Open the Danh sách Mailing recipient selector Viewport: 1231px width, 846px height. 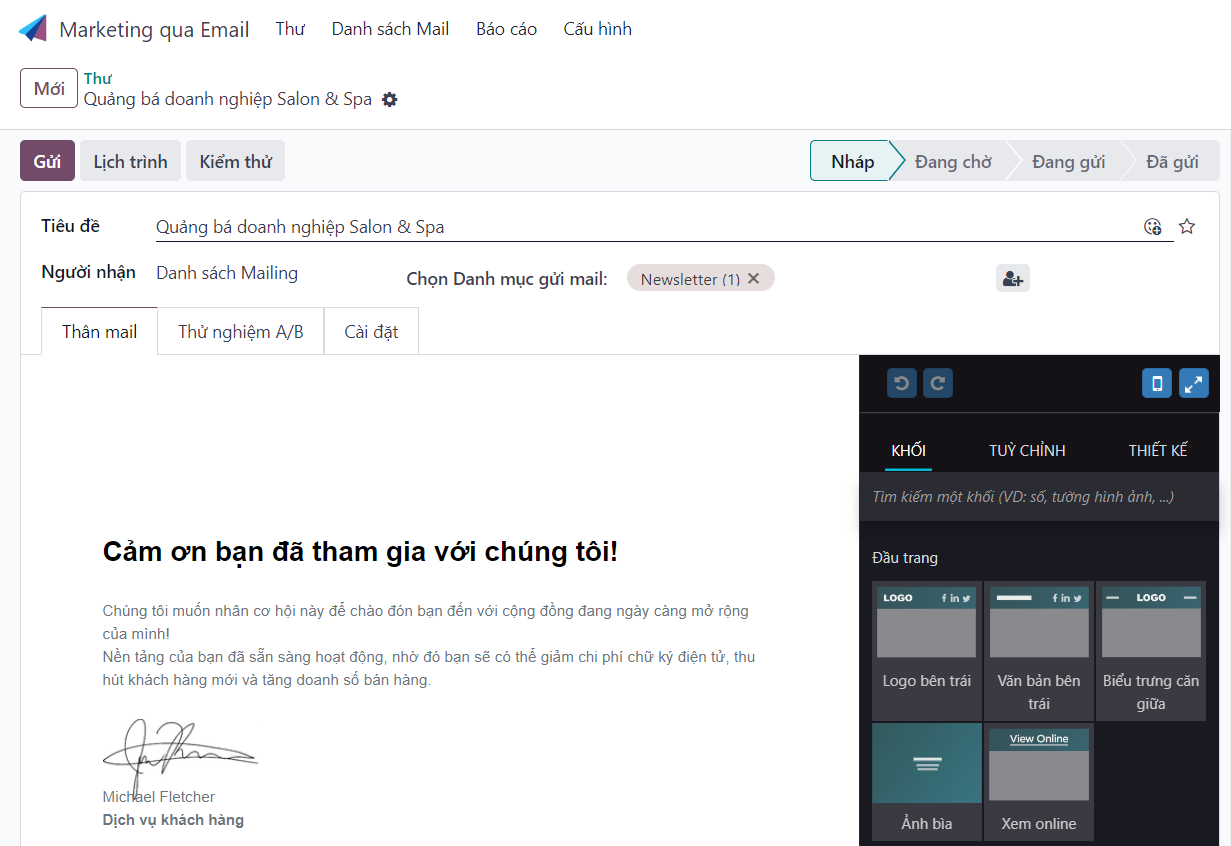pos(227,273)
